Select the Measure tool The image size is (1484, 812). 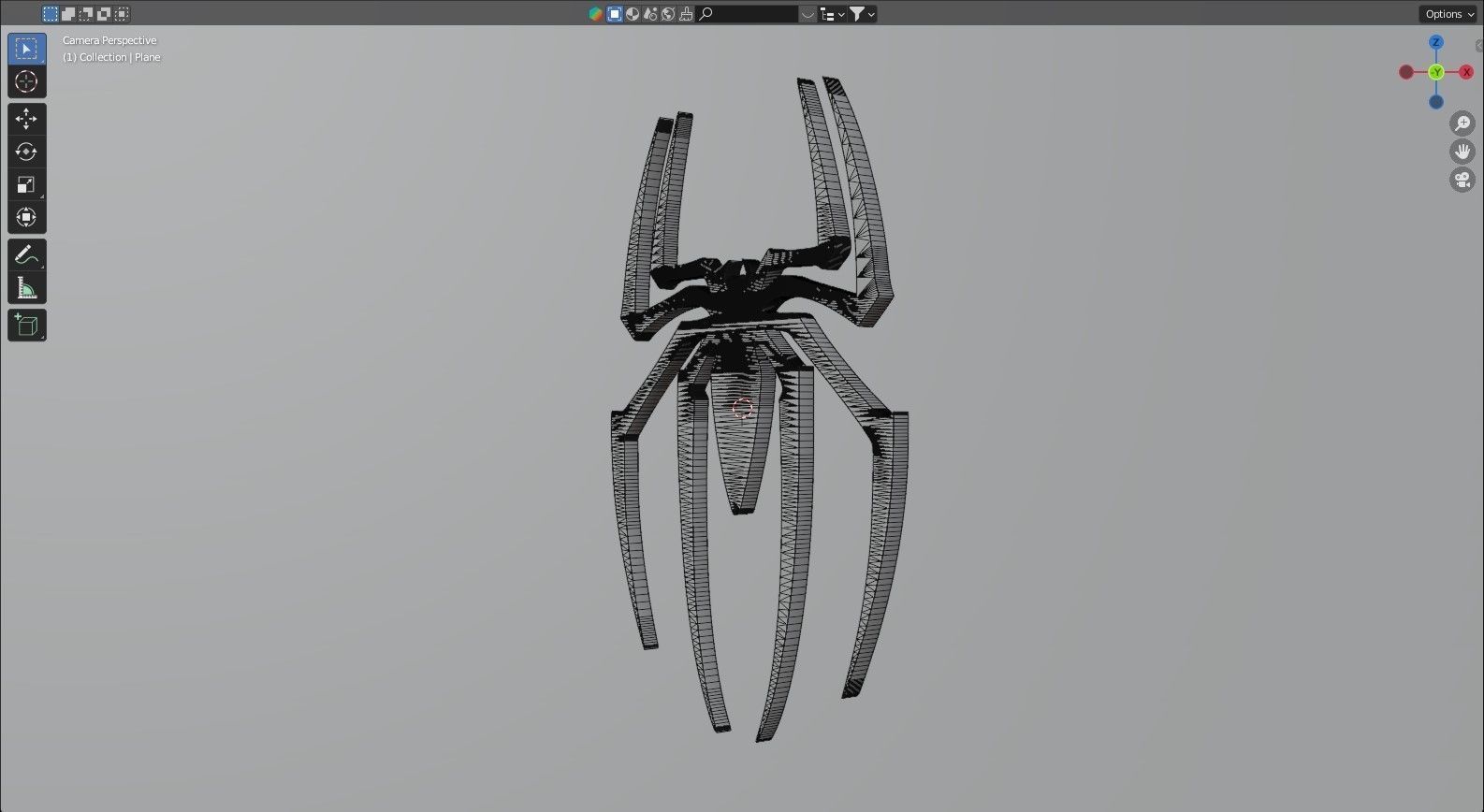26,287
